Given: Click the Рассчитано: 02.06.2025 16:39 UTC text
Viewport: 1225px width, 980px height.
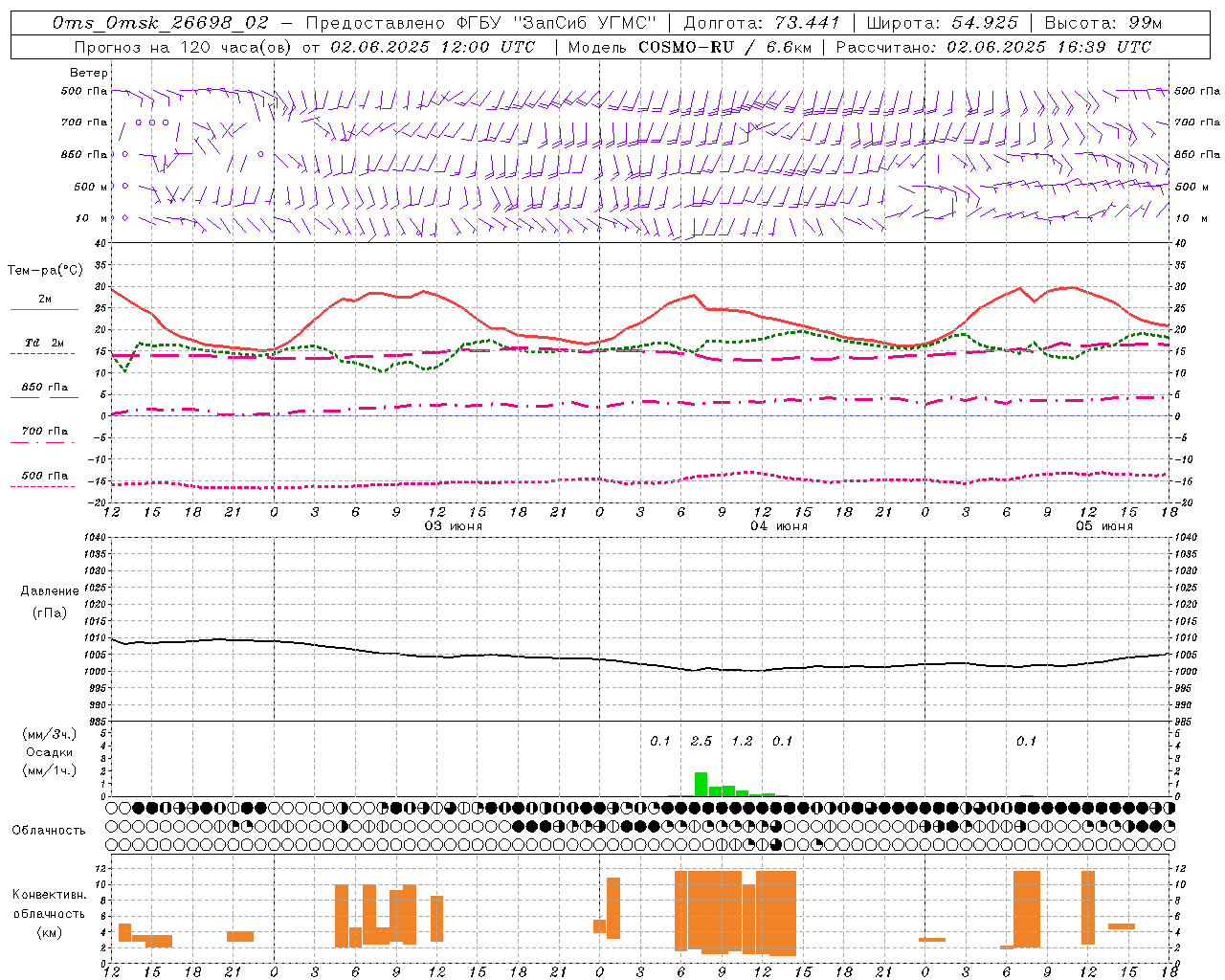Looking at the screenshot, I should tap(993, 47).
